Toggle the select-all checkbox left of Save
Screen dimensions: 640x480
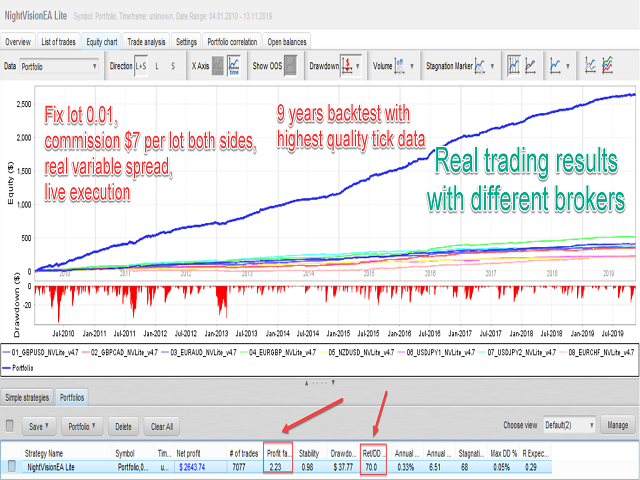(x=10, y=426)
